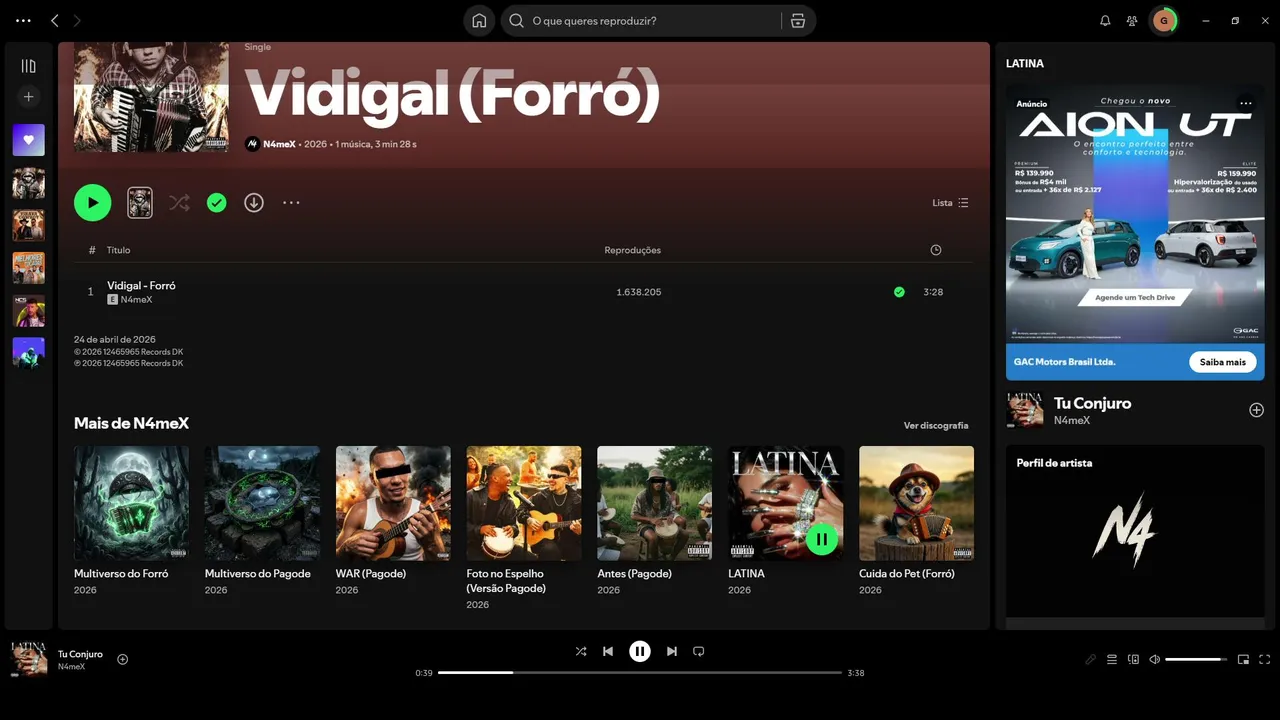Open the small album art preview button
1280x720 pixels.
coord(140,203)
